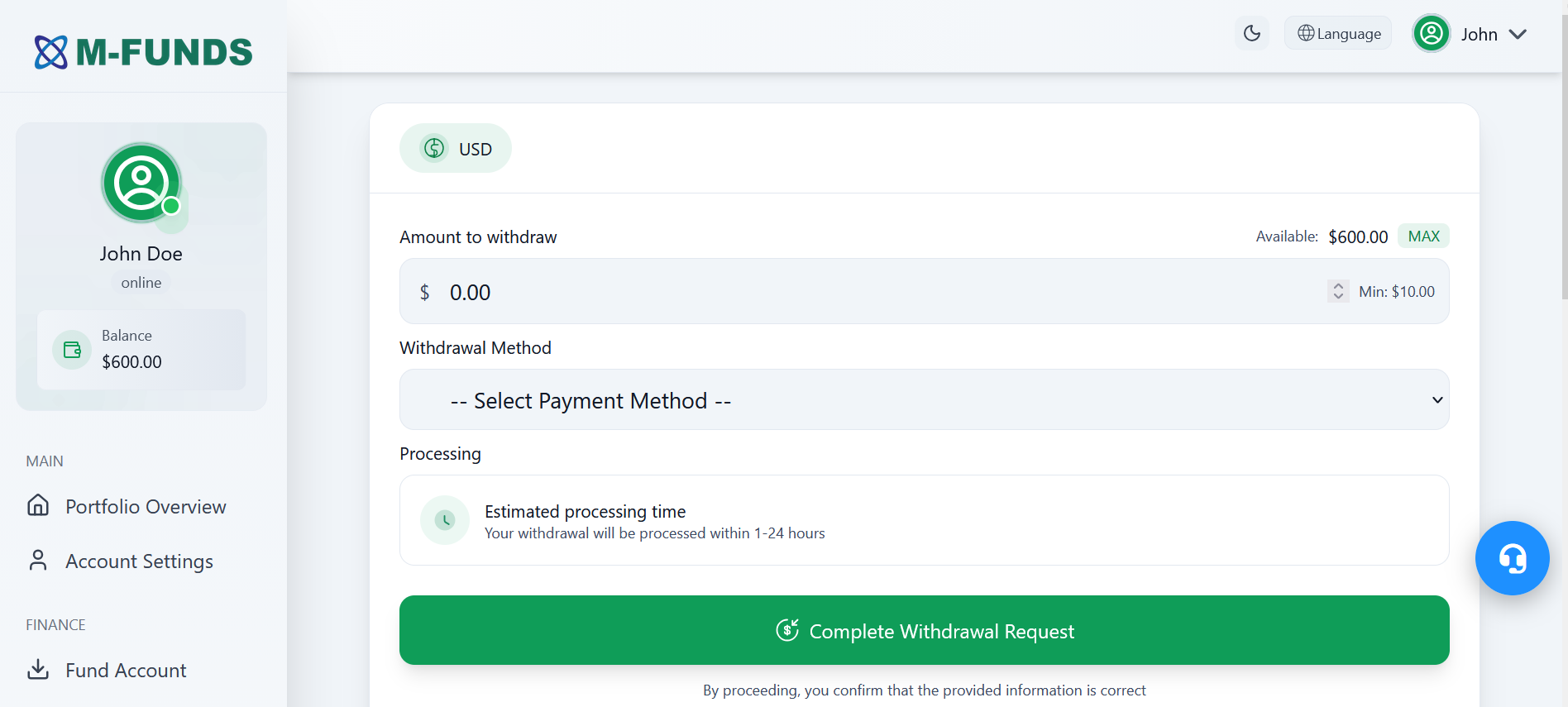
Task: Toggle dark mode with the moon icon
Action: point(1252,33)
